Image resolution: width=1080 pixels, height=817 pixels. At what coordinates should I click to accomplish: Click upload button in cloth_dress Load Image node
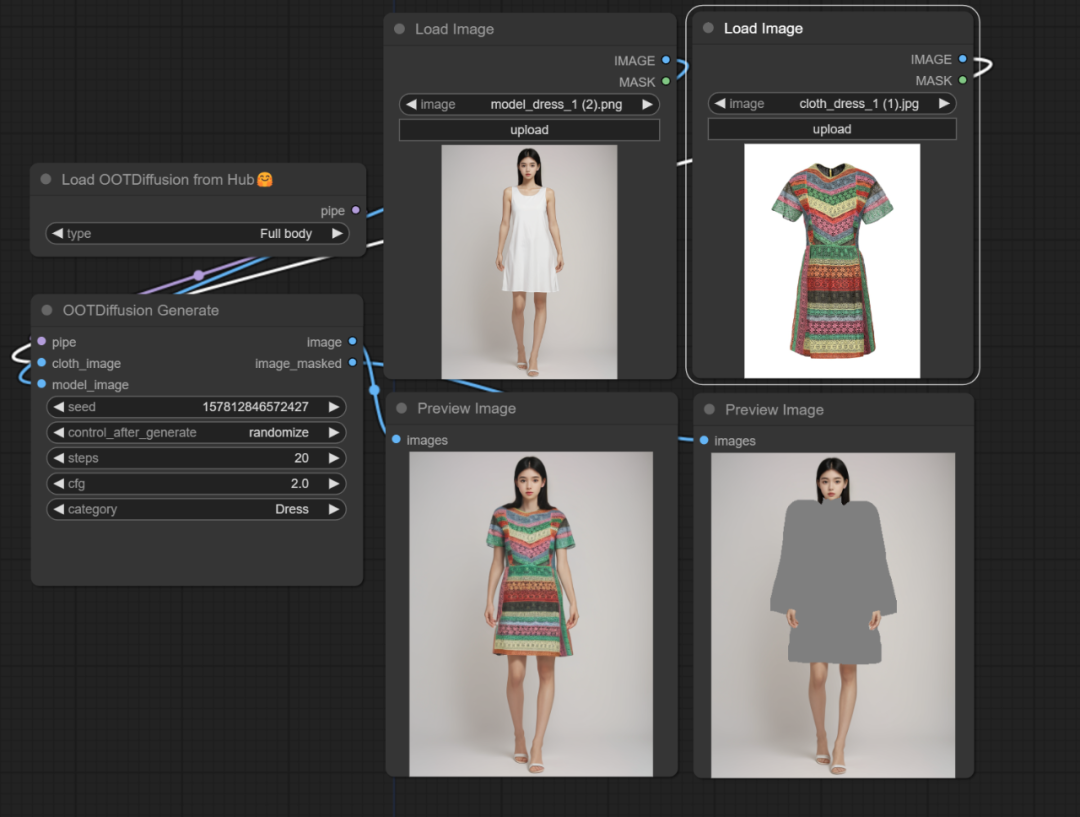point(832,129)
